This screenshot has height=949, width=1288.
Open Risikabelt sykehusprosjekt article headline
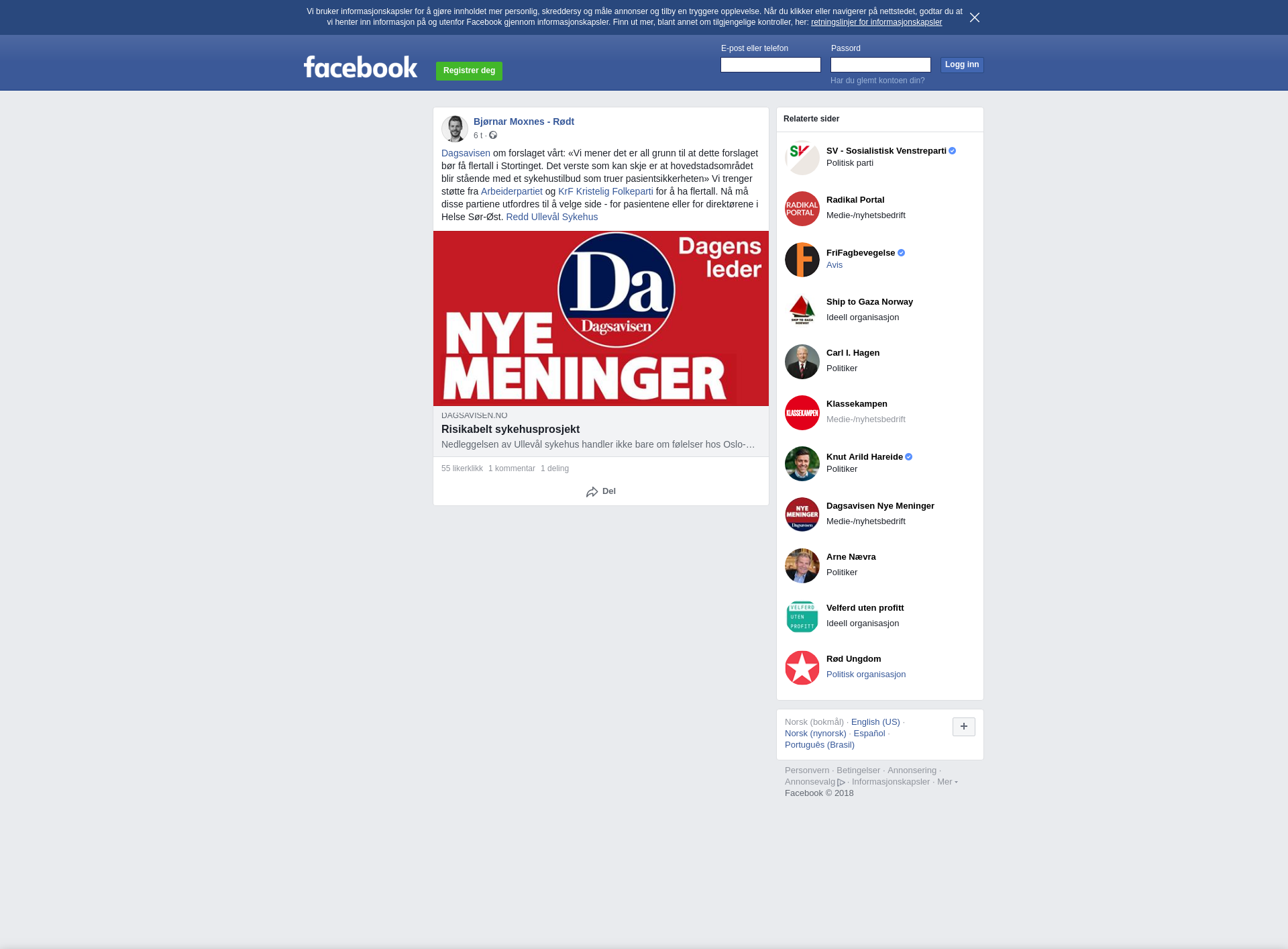(x=511, y=430)
